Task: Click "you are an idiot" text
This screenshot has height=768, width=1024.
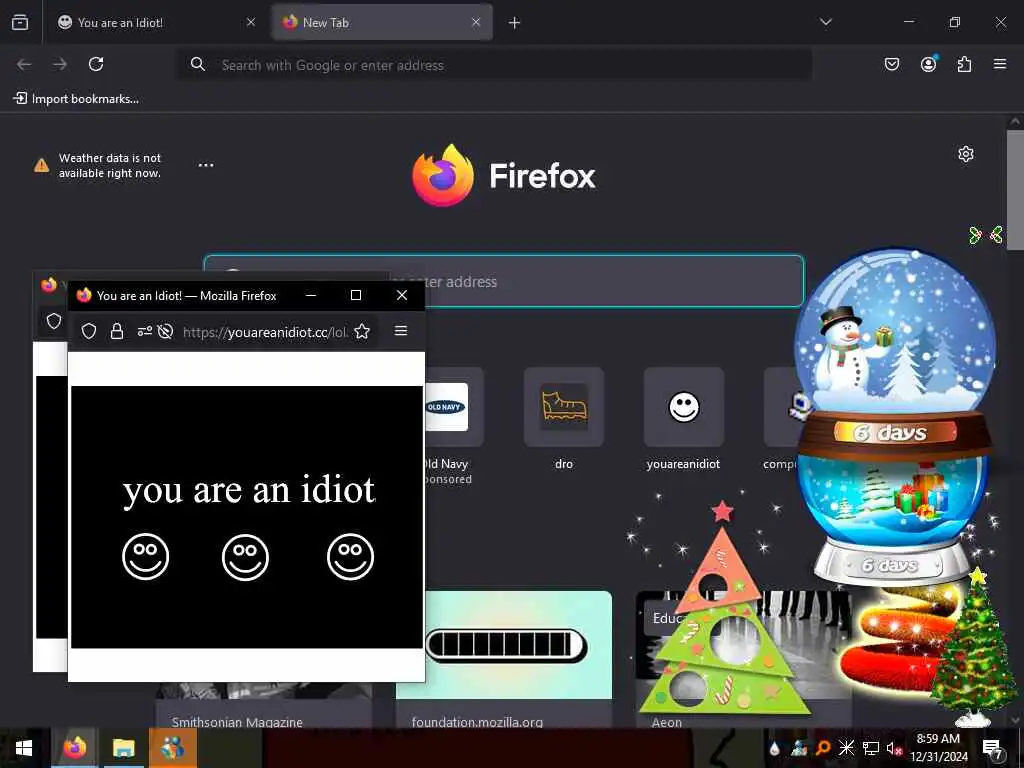Action: pos(249,490)
